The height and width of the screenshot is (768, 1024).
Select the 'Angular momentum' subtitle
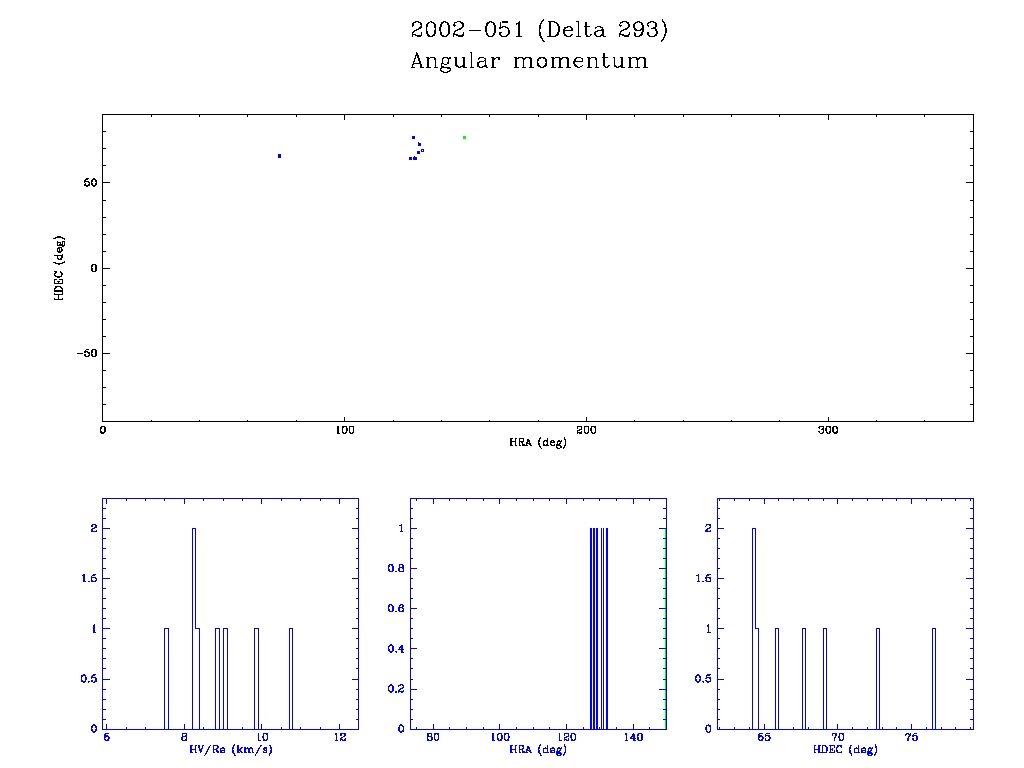coord(530,61)
